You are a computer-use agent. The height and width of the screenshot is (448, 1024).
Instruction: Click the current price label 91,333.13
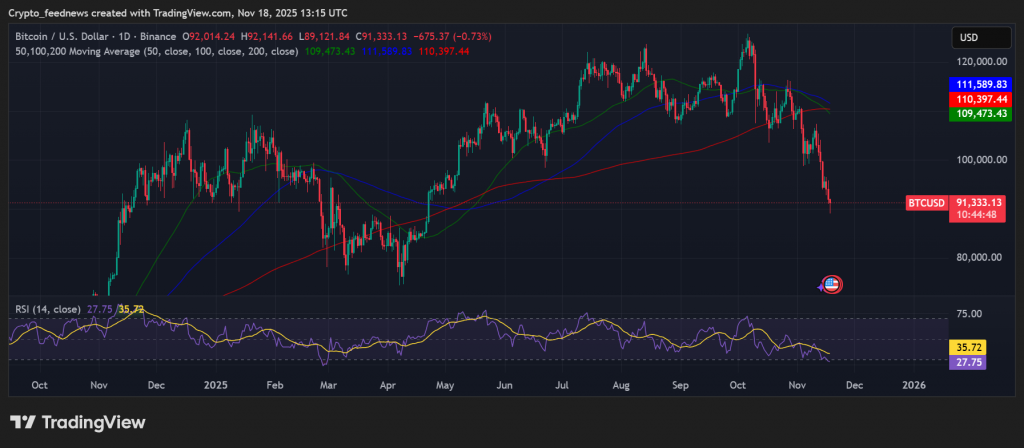(979, 202)
